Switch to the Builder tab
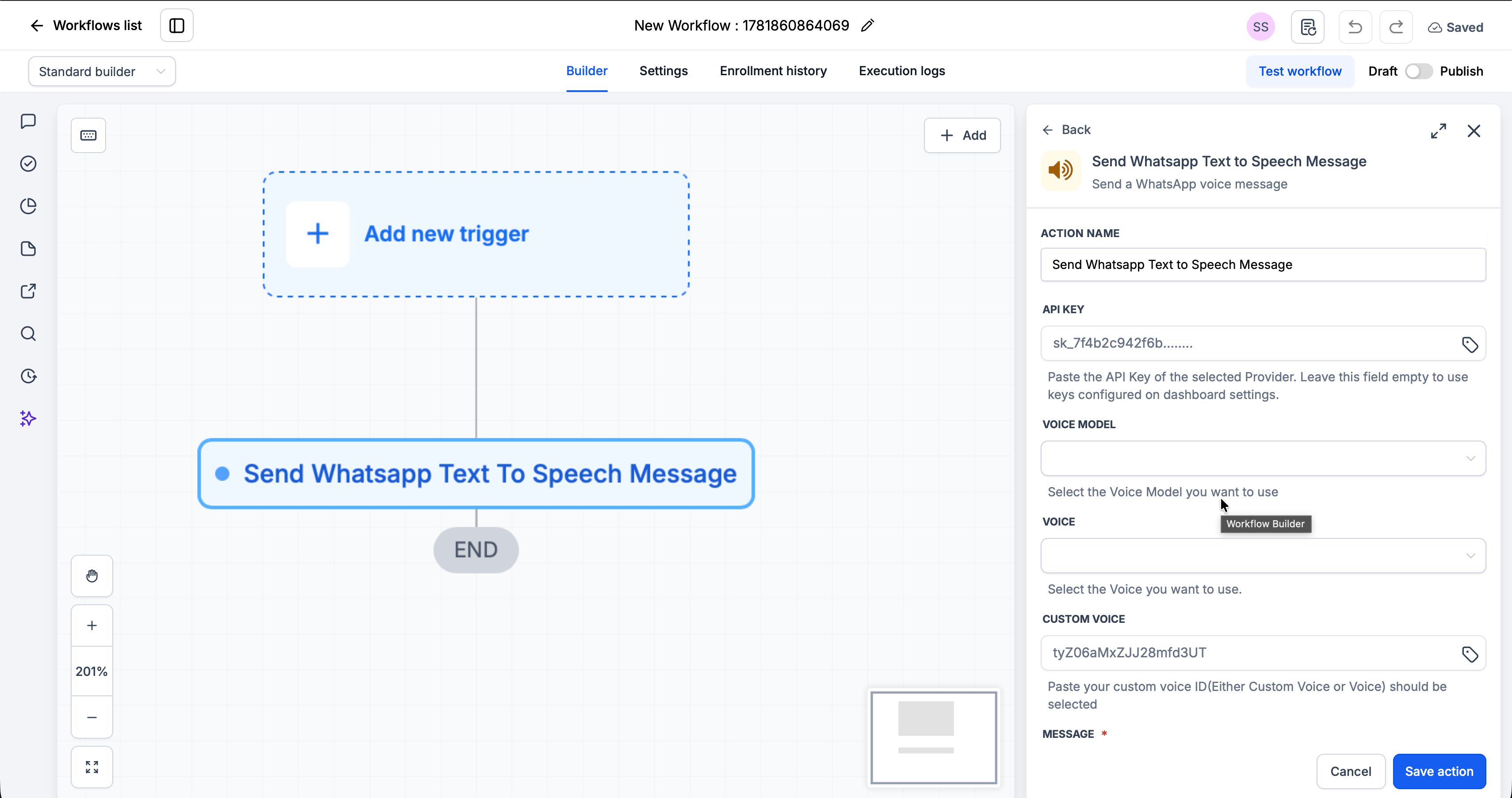This screenshot has height=798, width=1512. coord(586,71)
